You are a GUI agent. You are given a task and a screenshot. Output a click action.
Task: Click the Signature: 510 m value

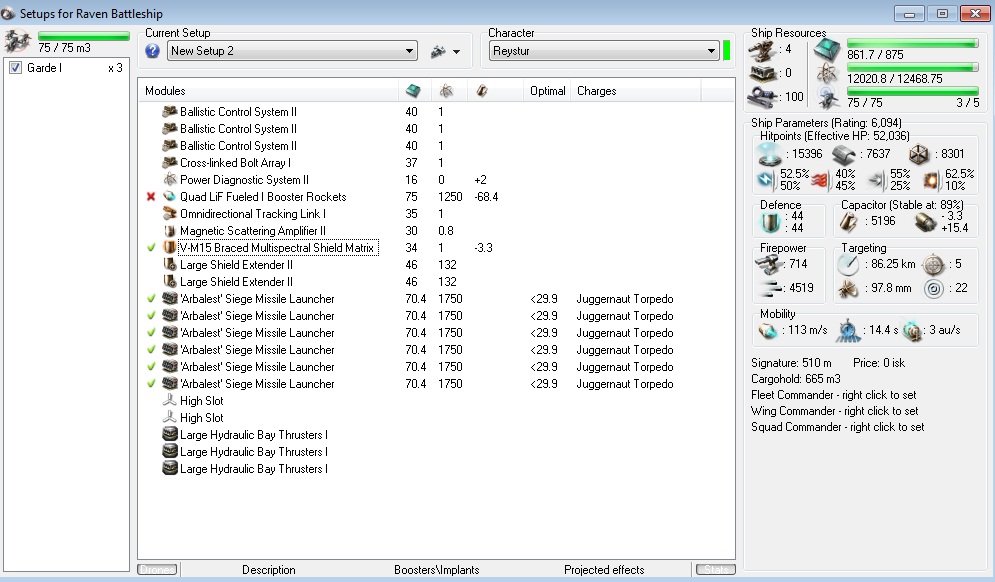[x=791, y=363]
